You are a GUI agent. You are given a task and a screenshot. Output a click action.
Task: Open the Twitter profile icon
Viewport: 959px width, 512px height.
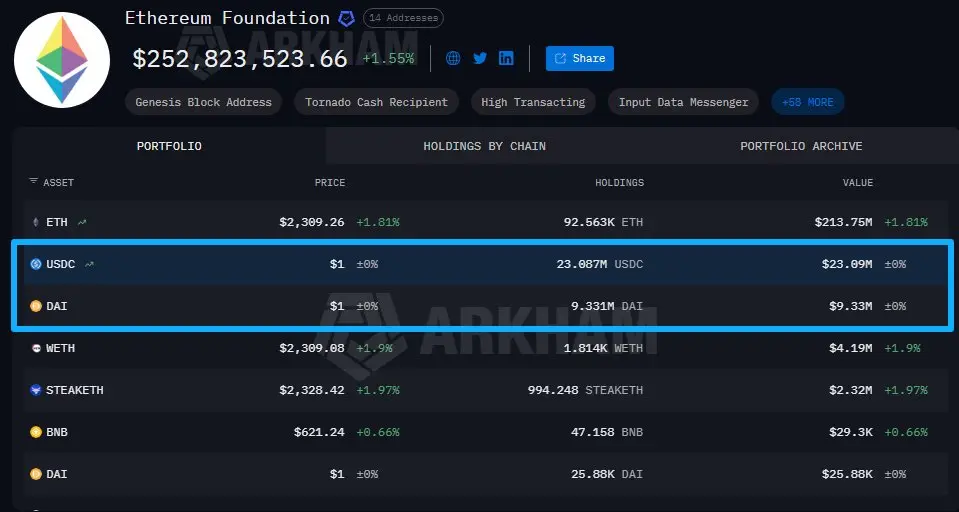(x=480, y=58)
